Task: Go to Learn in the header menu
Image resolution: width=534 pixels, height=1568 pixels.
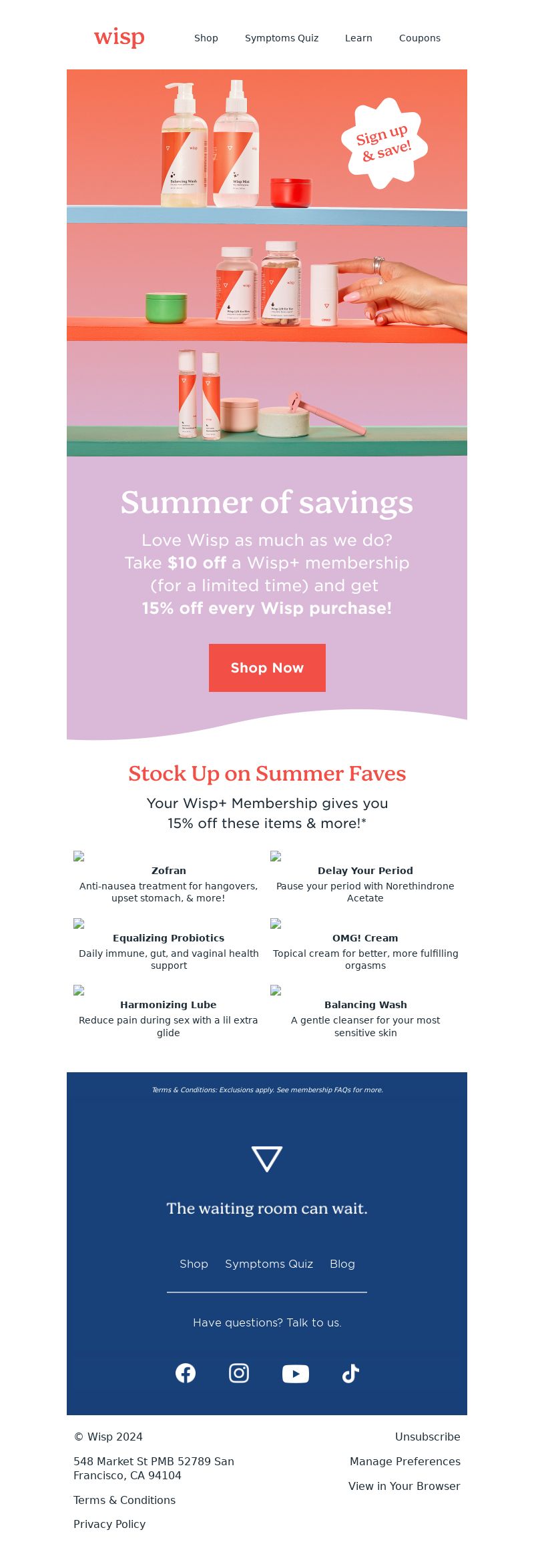Action: [358, 38]
